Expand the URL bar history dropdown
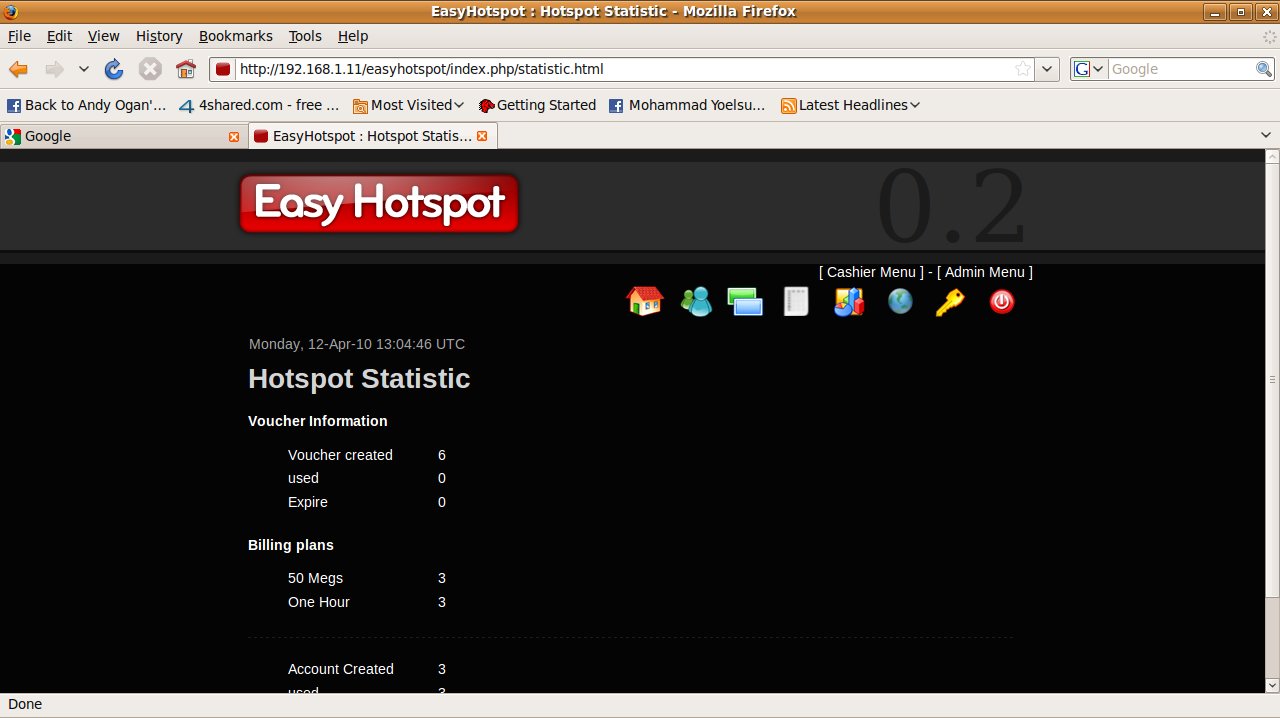This screenshot has width=1280, height=718. coord(1047,69)
